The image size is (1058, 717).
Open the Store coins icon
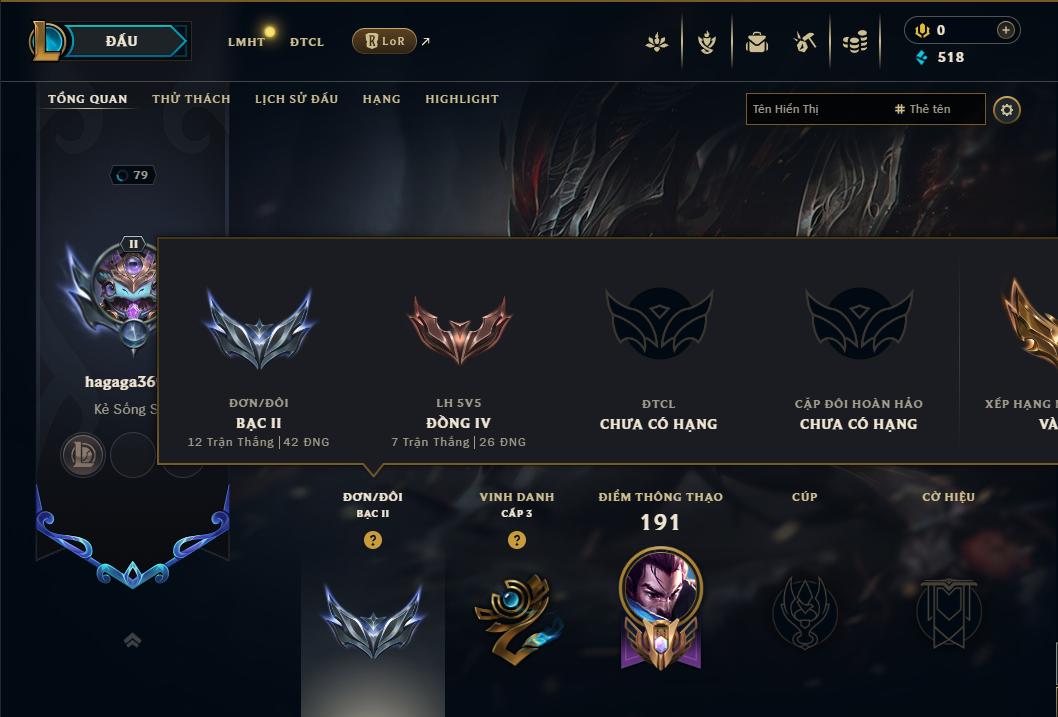coord(855,42)
